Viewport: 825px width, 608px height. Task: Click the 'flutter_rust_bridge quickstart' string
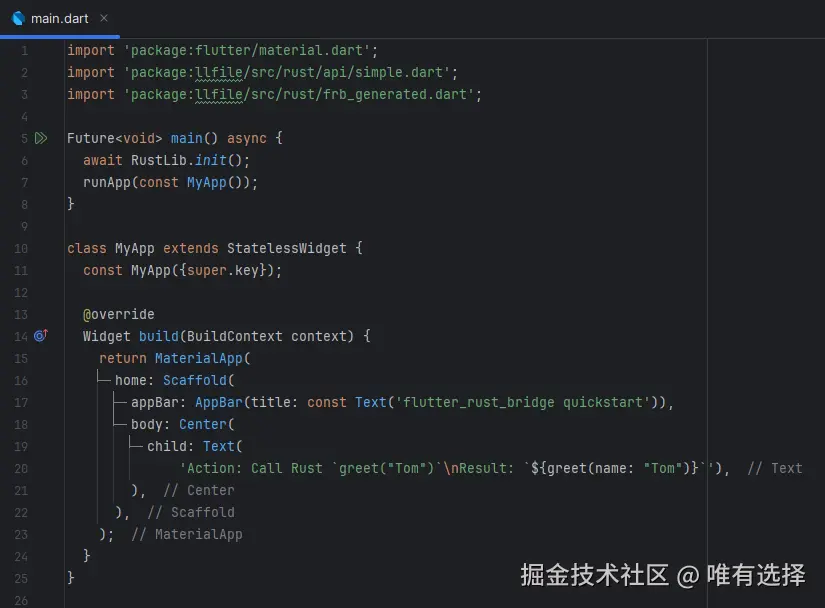tap(523, 402)
